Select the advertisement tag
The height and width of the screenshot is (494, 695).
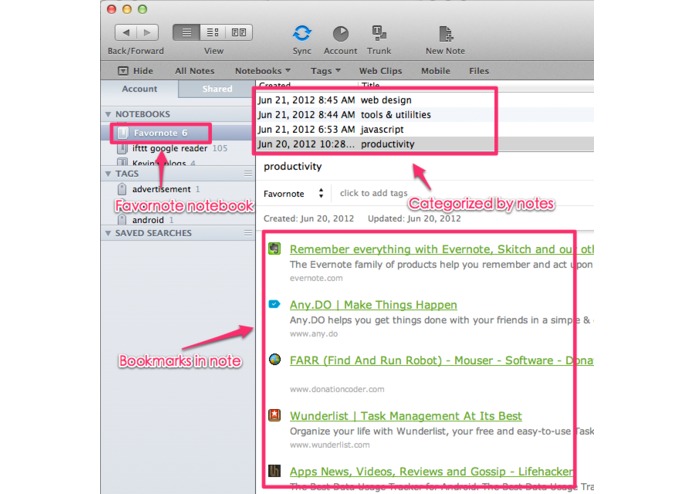[178, 189]
